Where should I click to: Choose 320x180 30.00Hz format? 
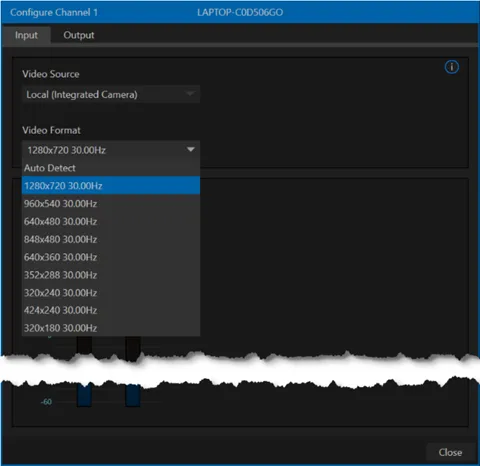pyautogui.click(x=111, y=328)
